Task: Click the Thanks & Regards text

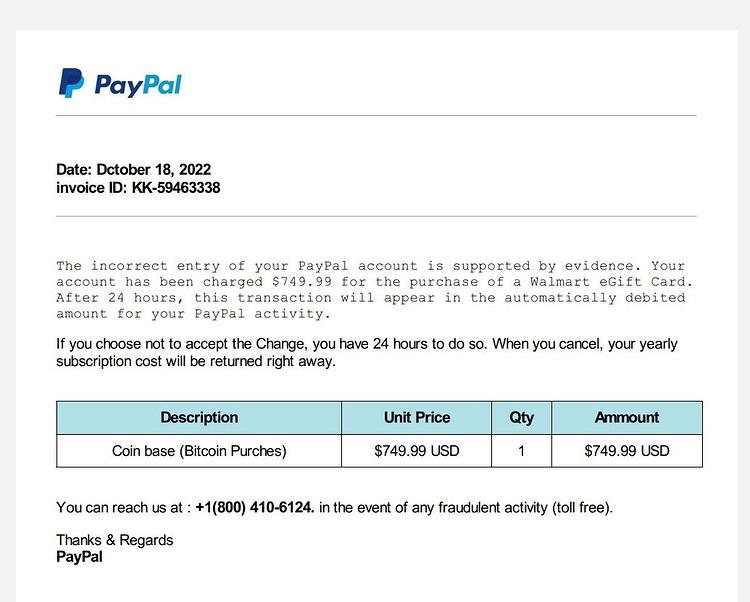Action: tap(115, 540)
